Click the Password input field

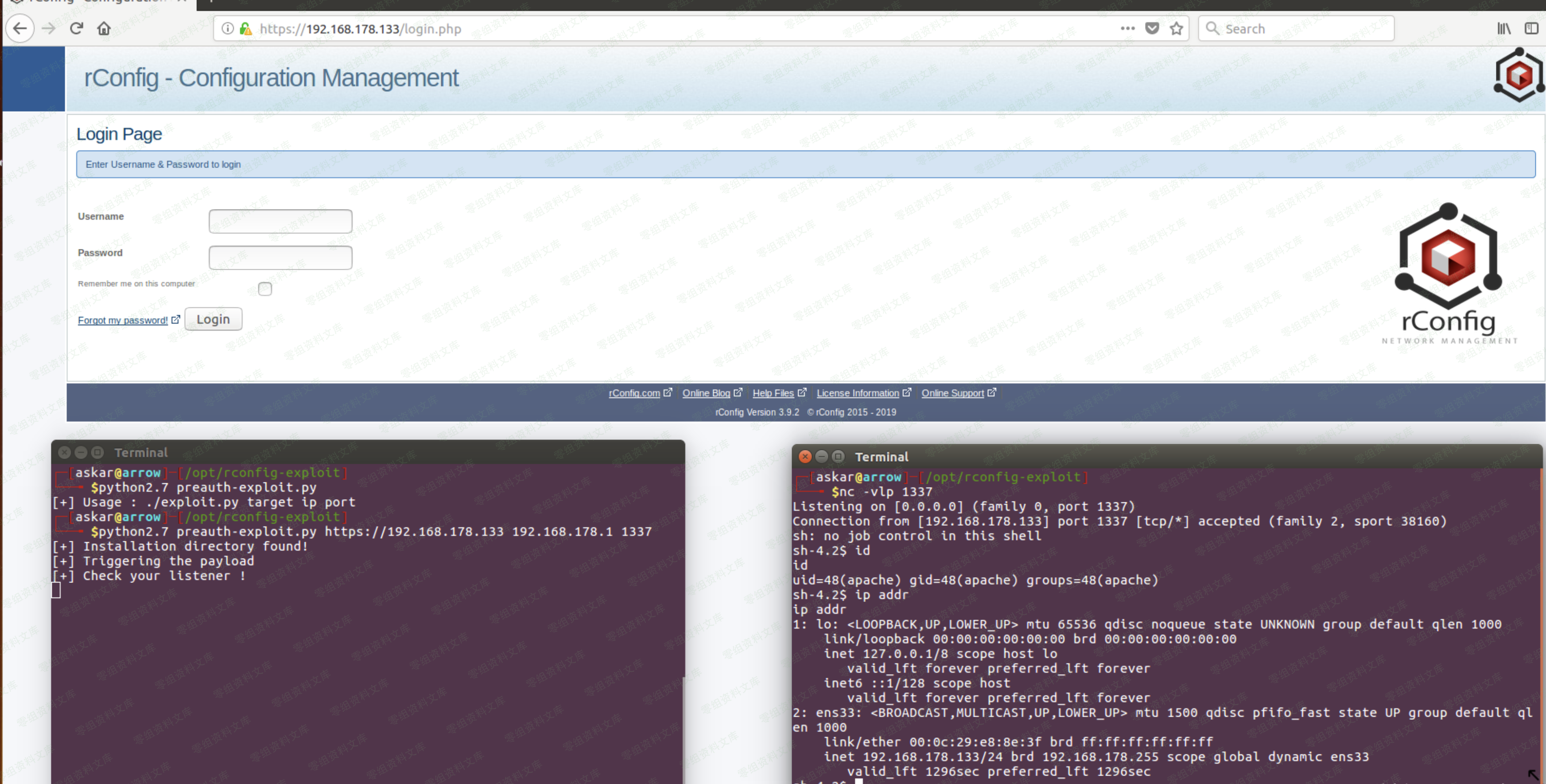click(280, 257)
